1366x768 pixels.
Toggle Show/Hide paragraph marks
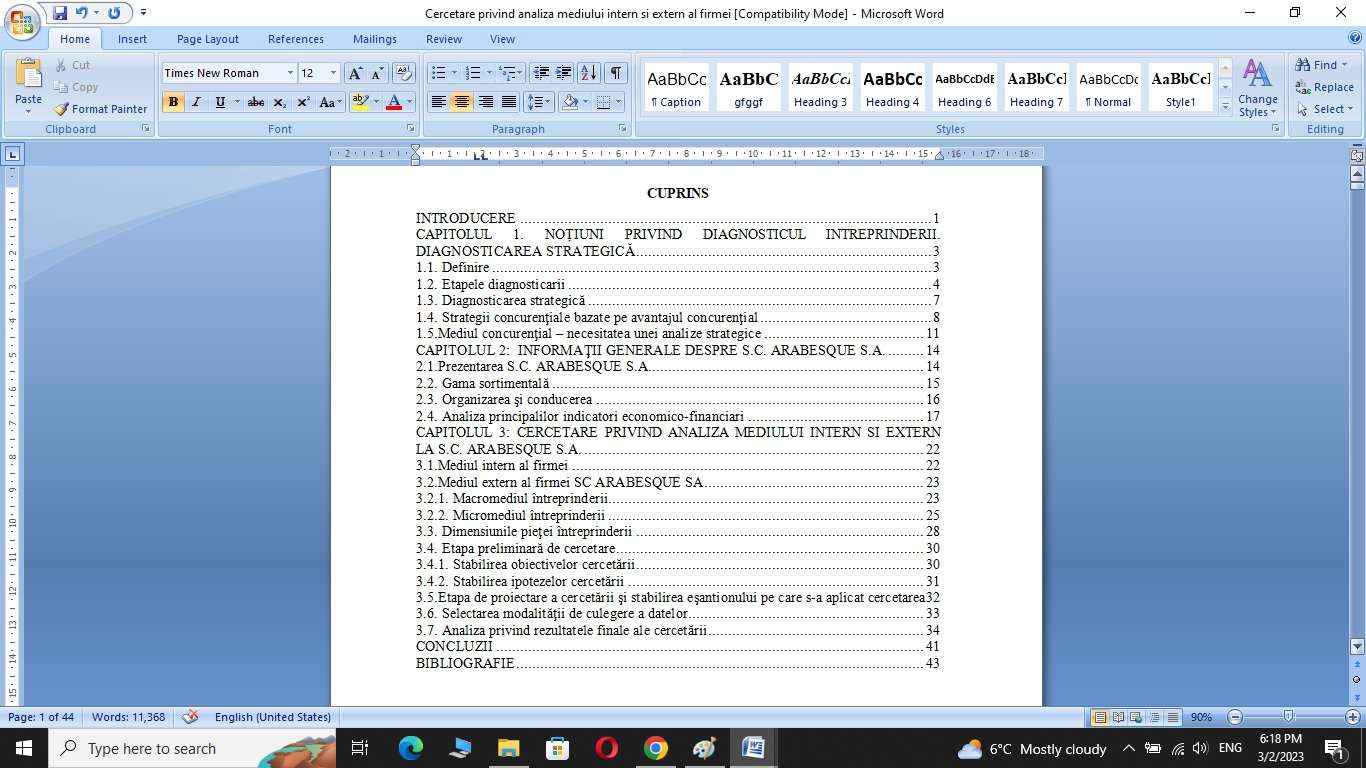[x=616, y=73]
